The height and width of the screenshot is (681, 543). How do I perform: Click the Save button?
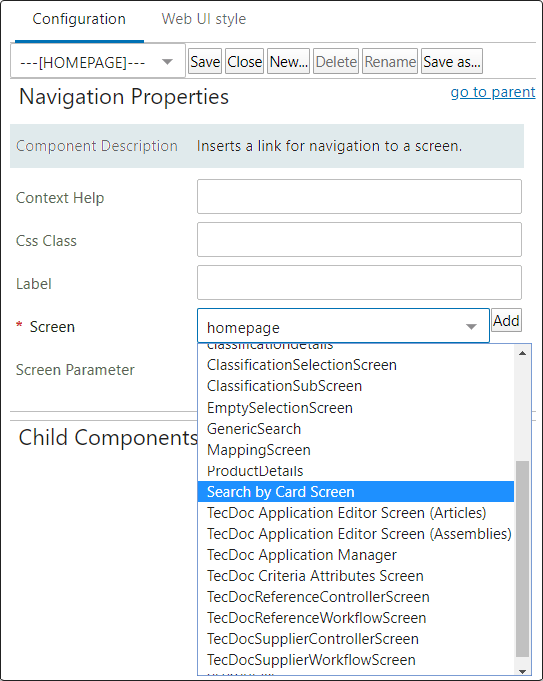(205, 61)
